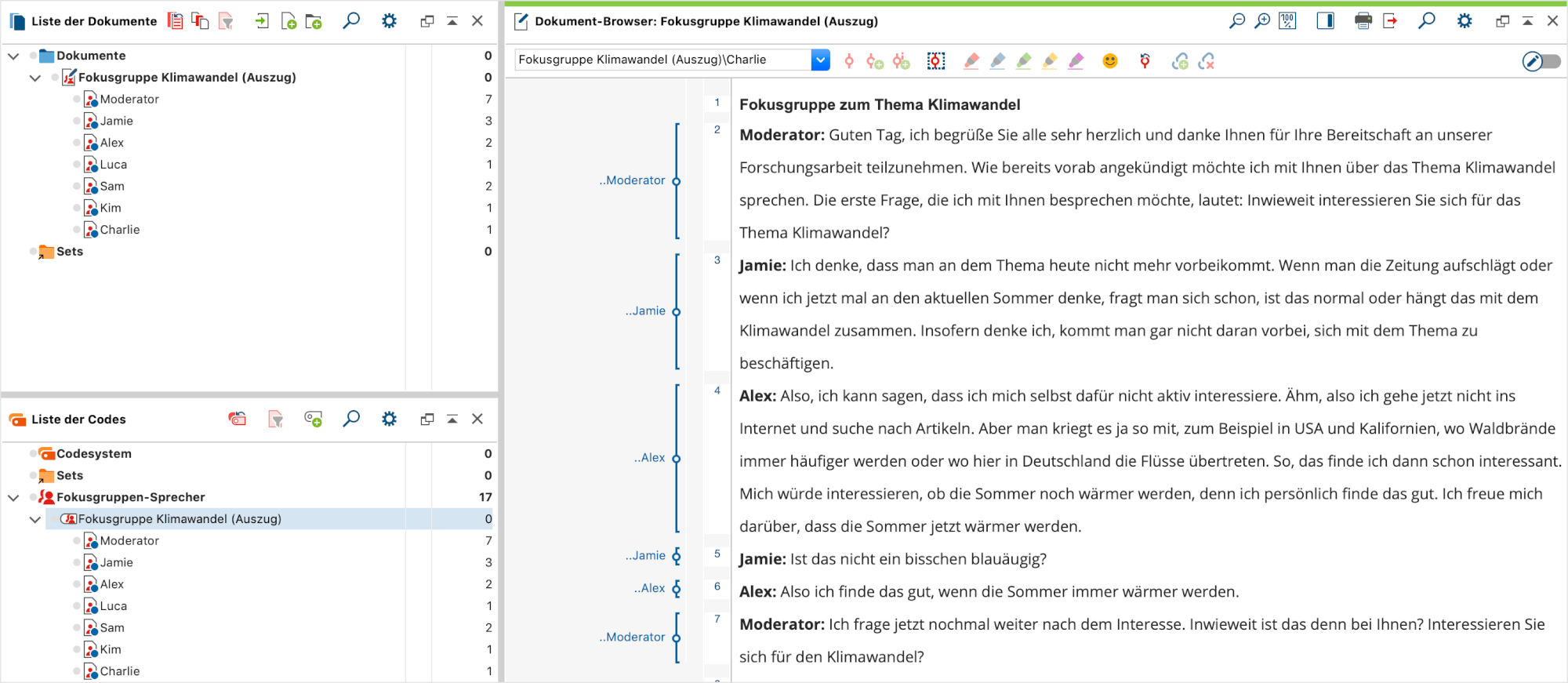This screenshot has height=683, width=1568.
Task: Click paragraph number 5 in the document margin
Action: (717, 554)
